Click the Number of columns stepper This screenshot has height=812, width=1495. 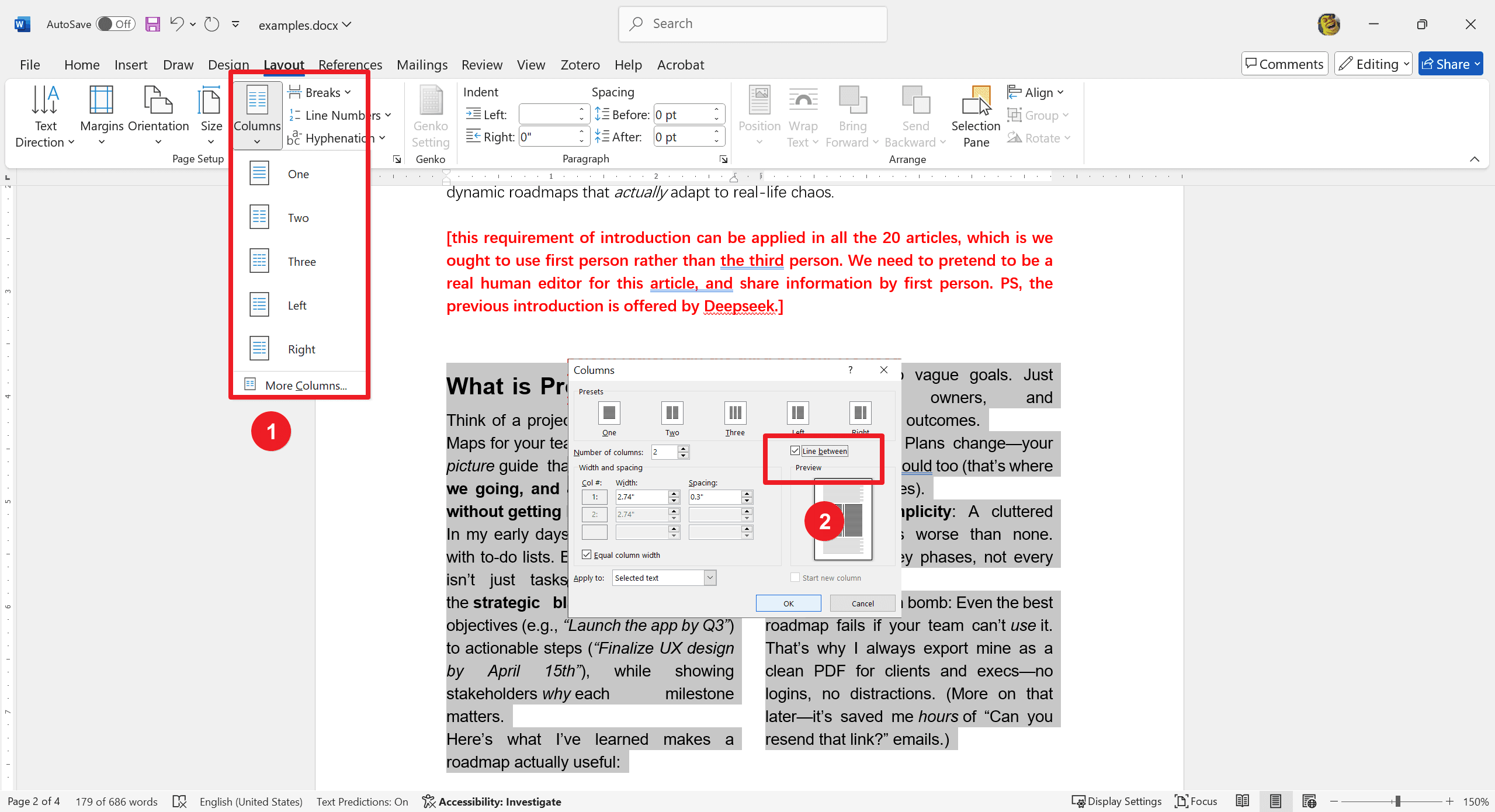[684, 451]
